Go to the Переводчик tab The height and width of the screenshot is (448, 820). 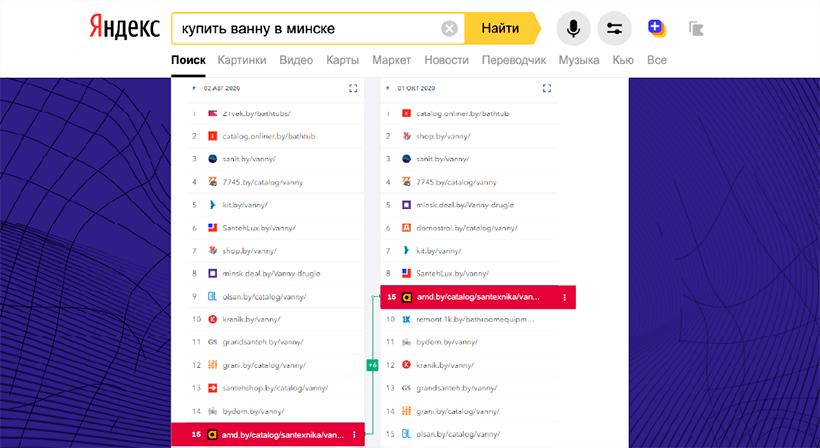[x=514, y=60]
